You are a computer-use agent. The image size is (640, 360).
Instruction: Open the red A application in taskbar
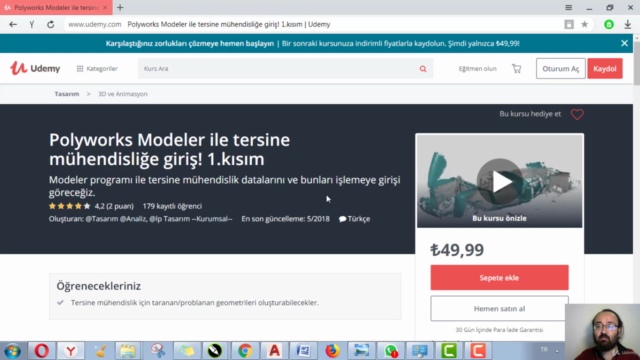274,351
